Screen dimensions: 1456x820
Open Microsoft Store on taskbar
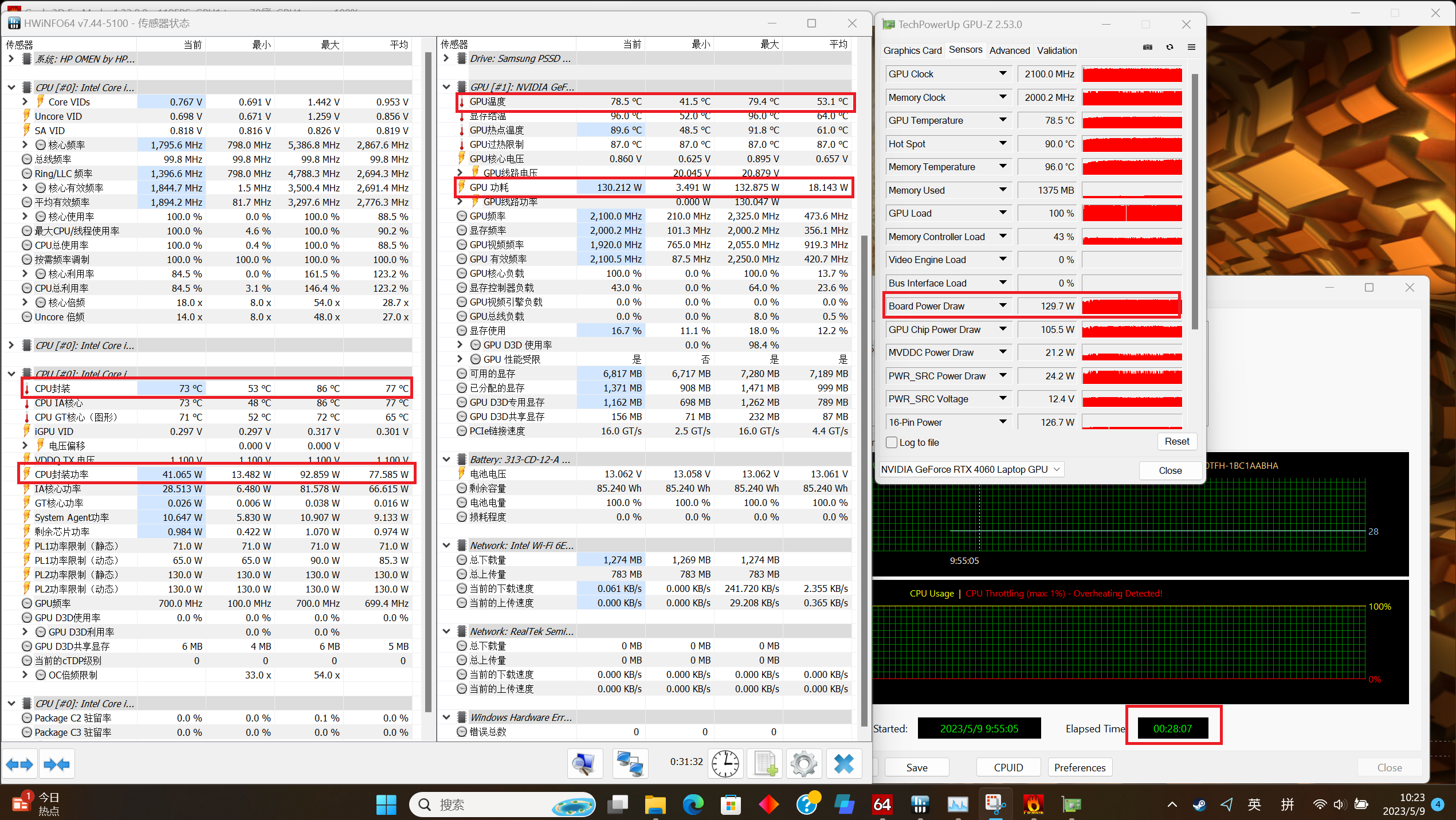(x=731, y=805)
